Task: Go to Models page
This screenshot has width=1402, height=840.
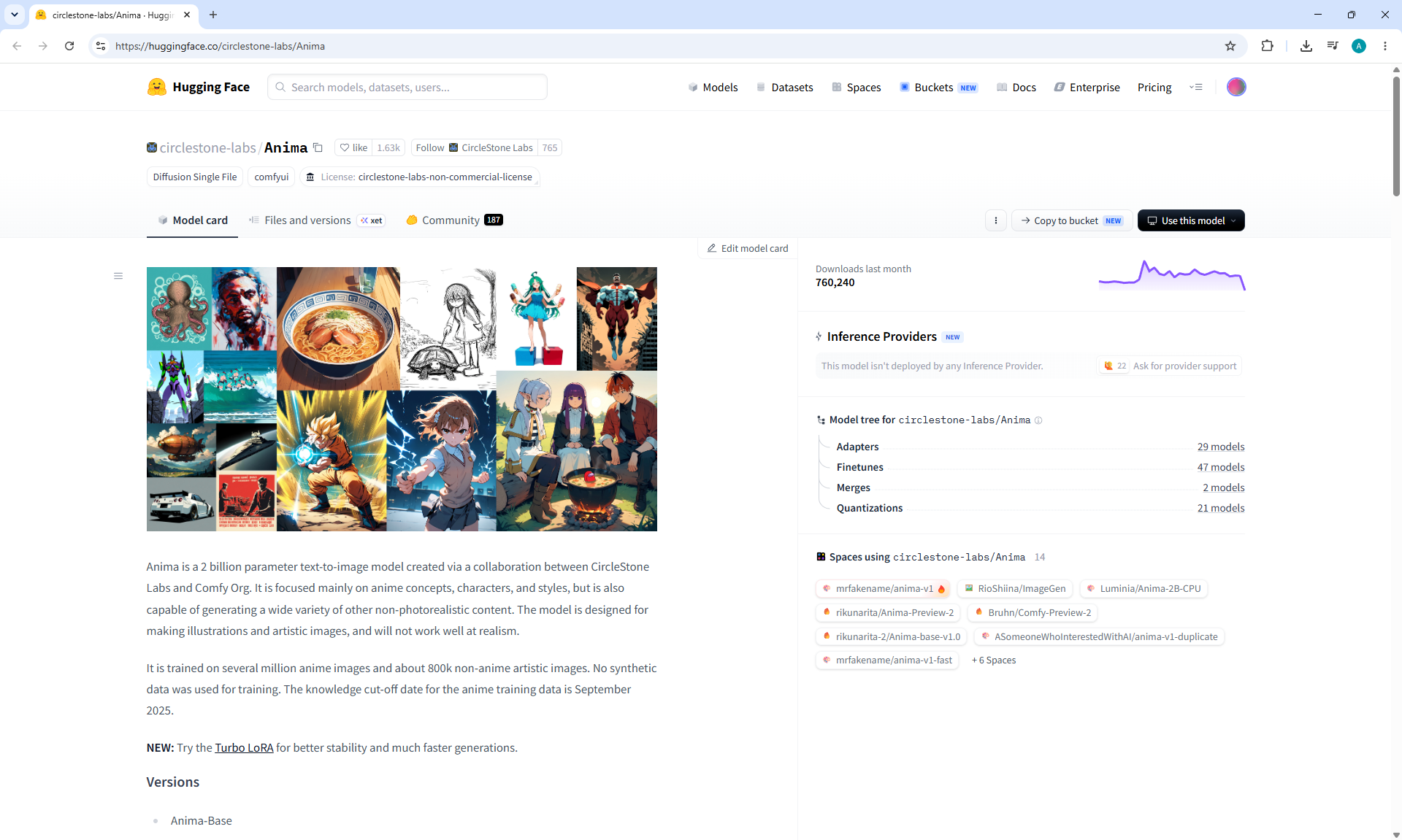Action: [x=713, y=88]
